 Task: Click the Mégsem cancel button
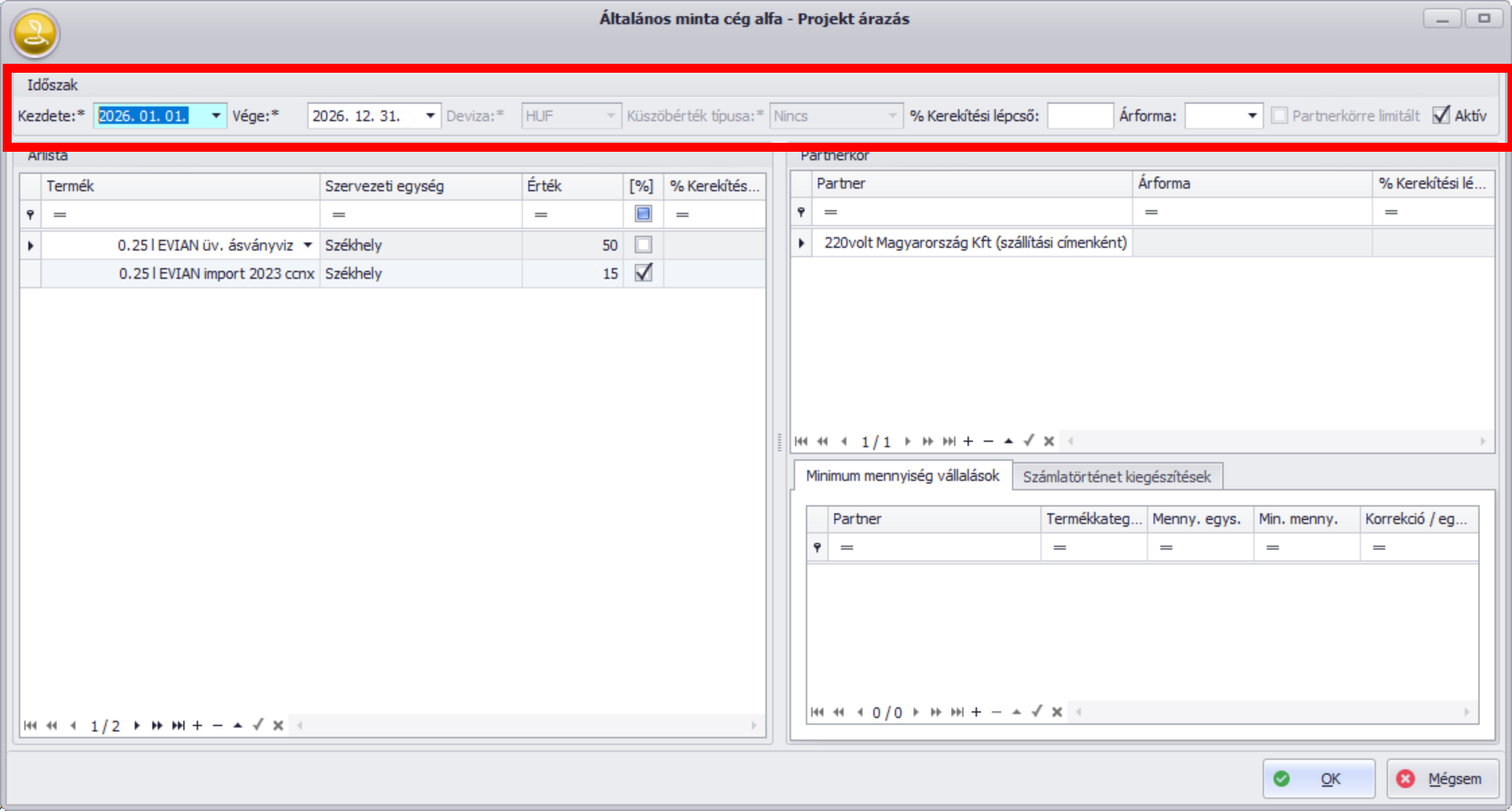(x=1443, y=779)
